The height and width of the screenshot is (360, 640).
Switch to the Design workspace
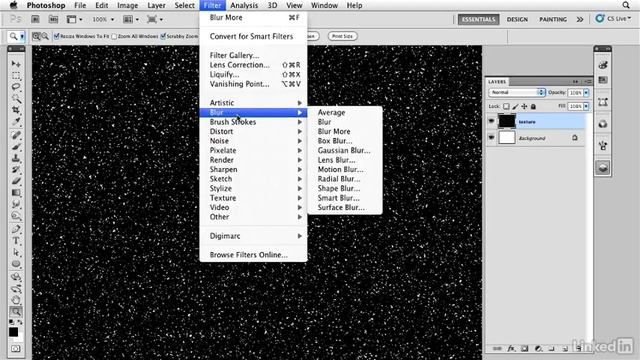tap(517, 19)
